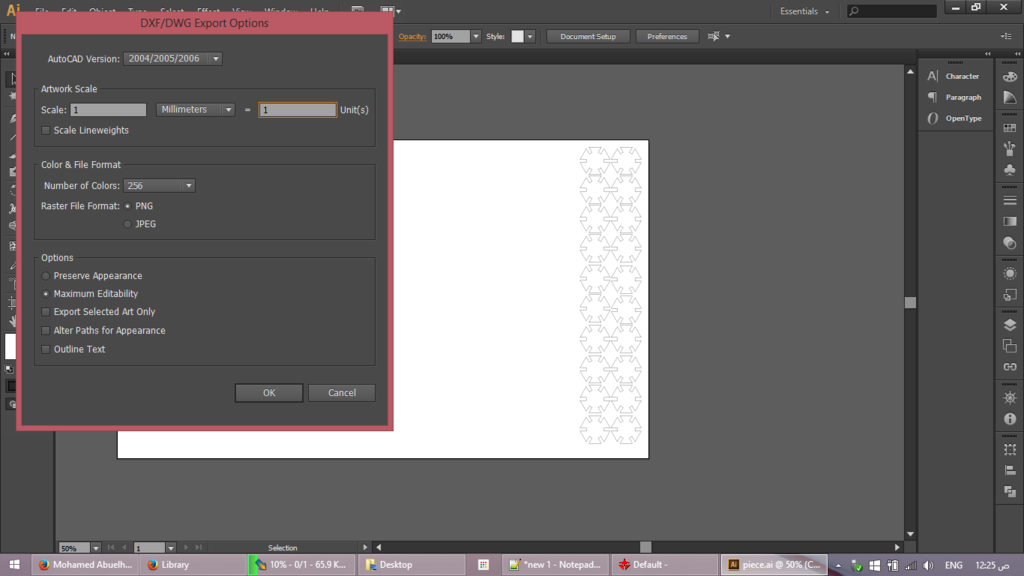Click the Opacity 100% field
1024x576 pixels.
[451, 37]
